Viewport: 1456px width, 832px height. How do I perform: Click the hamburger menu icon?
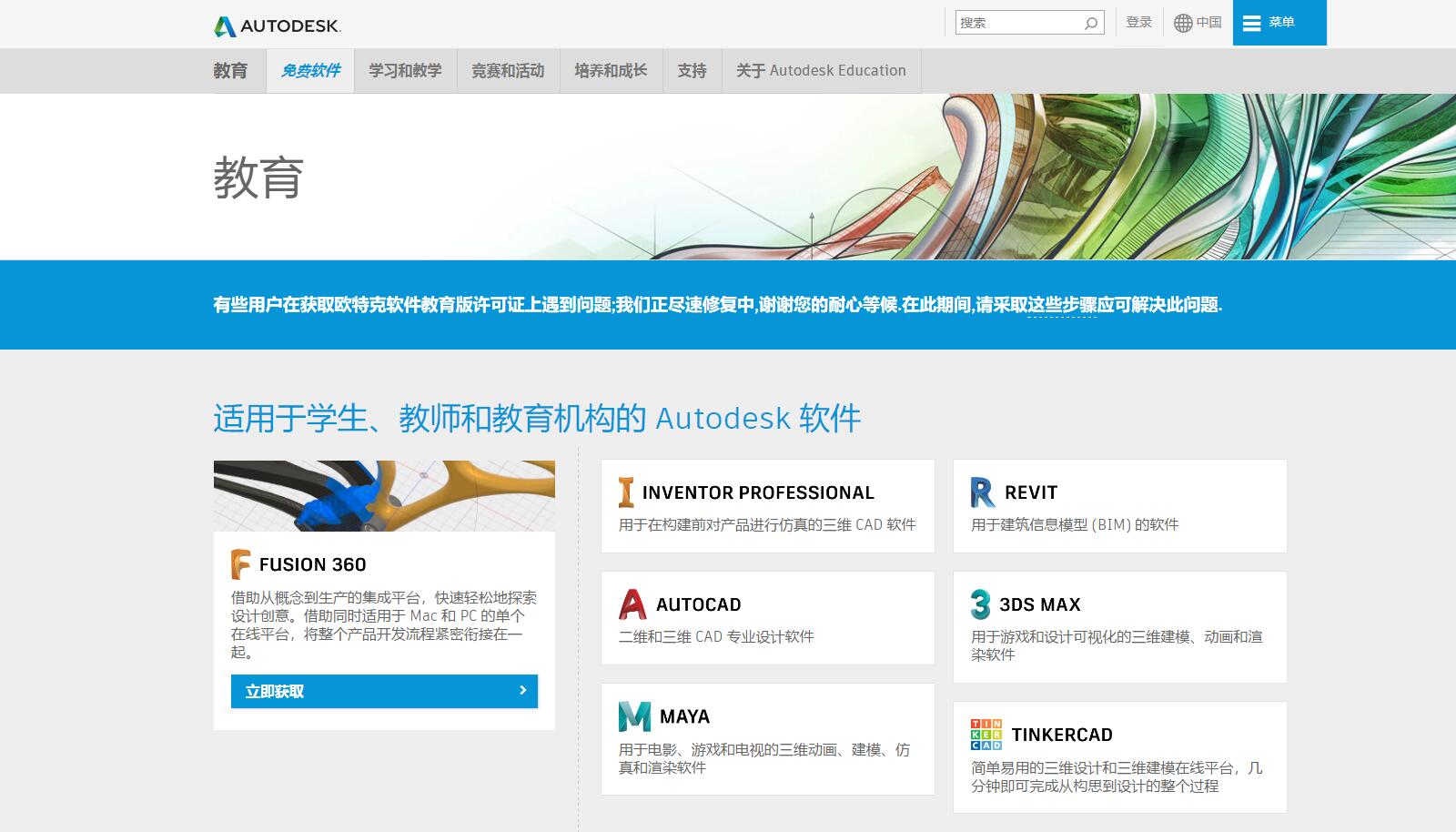pos(1252,23)
